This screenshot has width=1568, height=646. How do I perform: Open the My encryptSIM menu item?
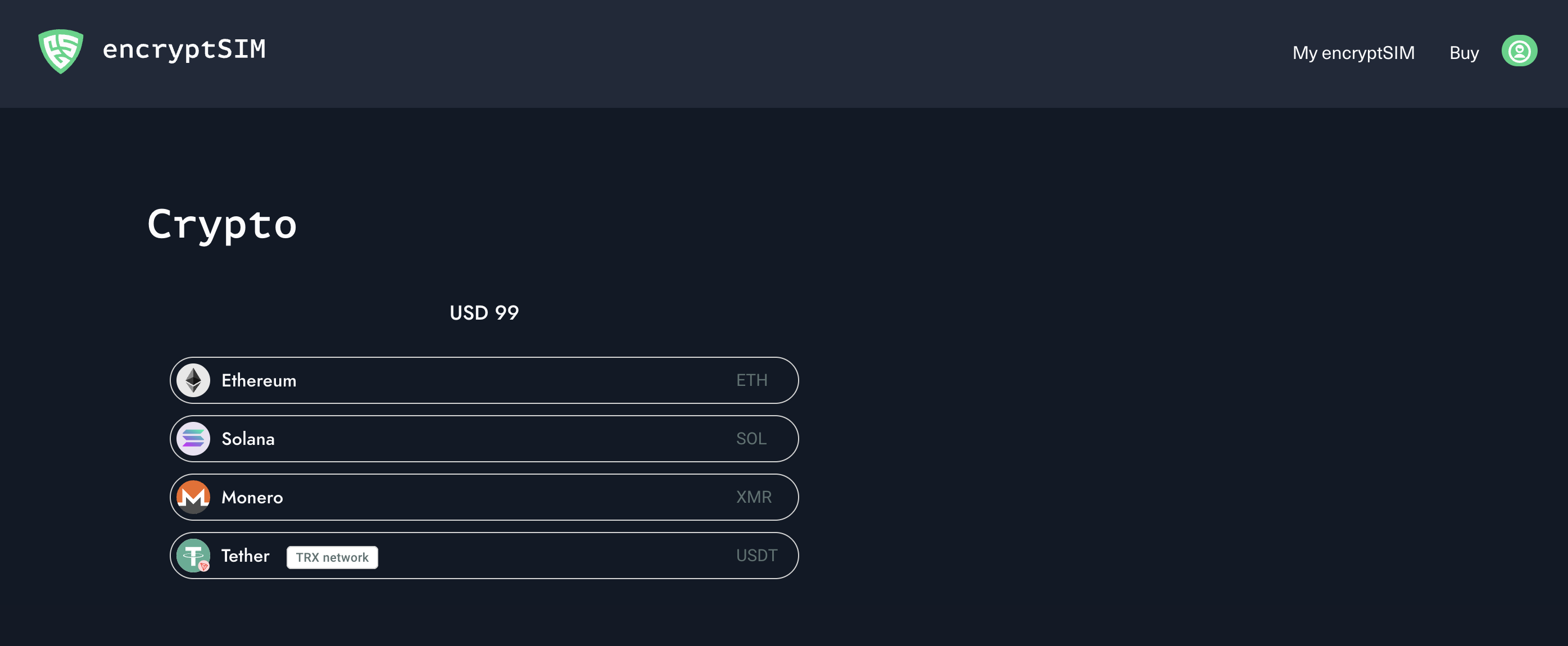(1353, 53)
